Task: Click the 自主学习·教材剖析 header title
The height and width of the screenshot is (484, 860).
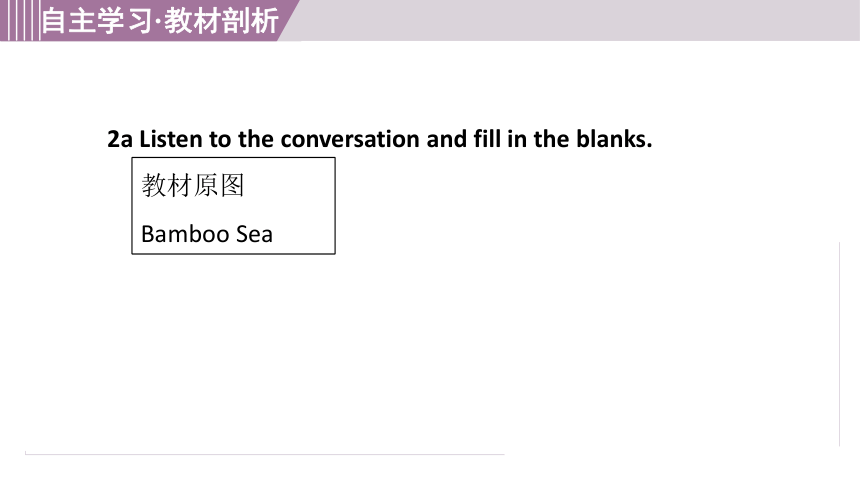Action: (160, 21)
